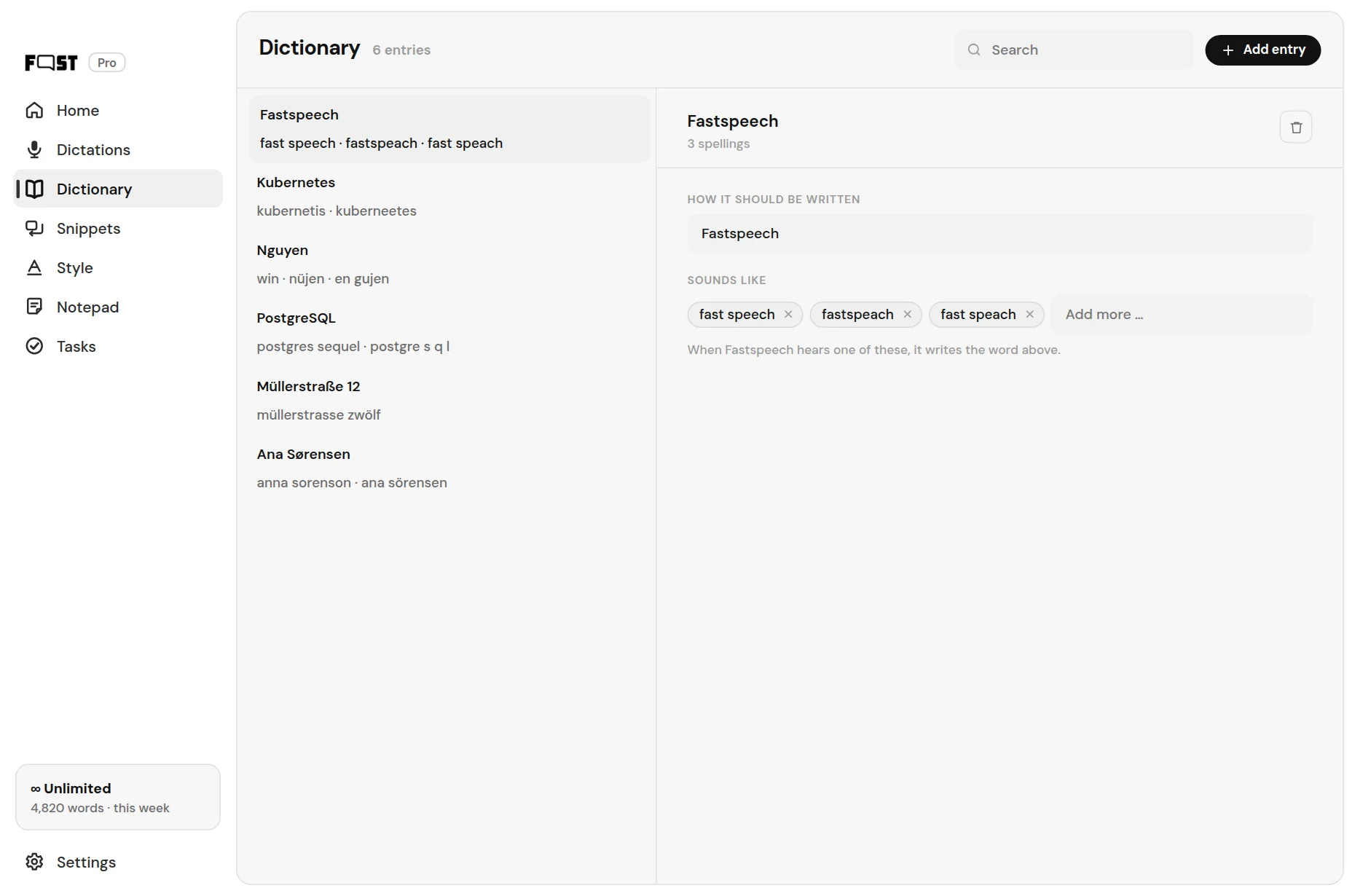This screenshot has width=1355, height=896.
Task: Click the Pro plan badge
Action: (x=107, y=63)
